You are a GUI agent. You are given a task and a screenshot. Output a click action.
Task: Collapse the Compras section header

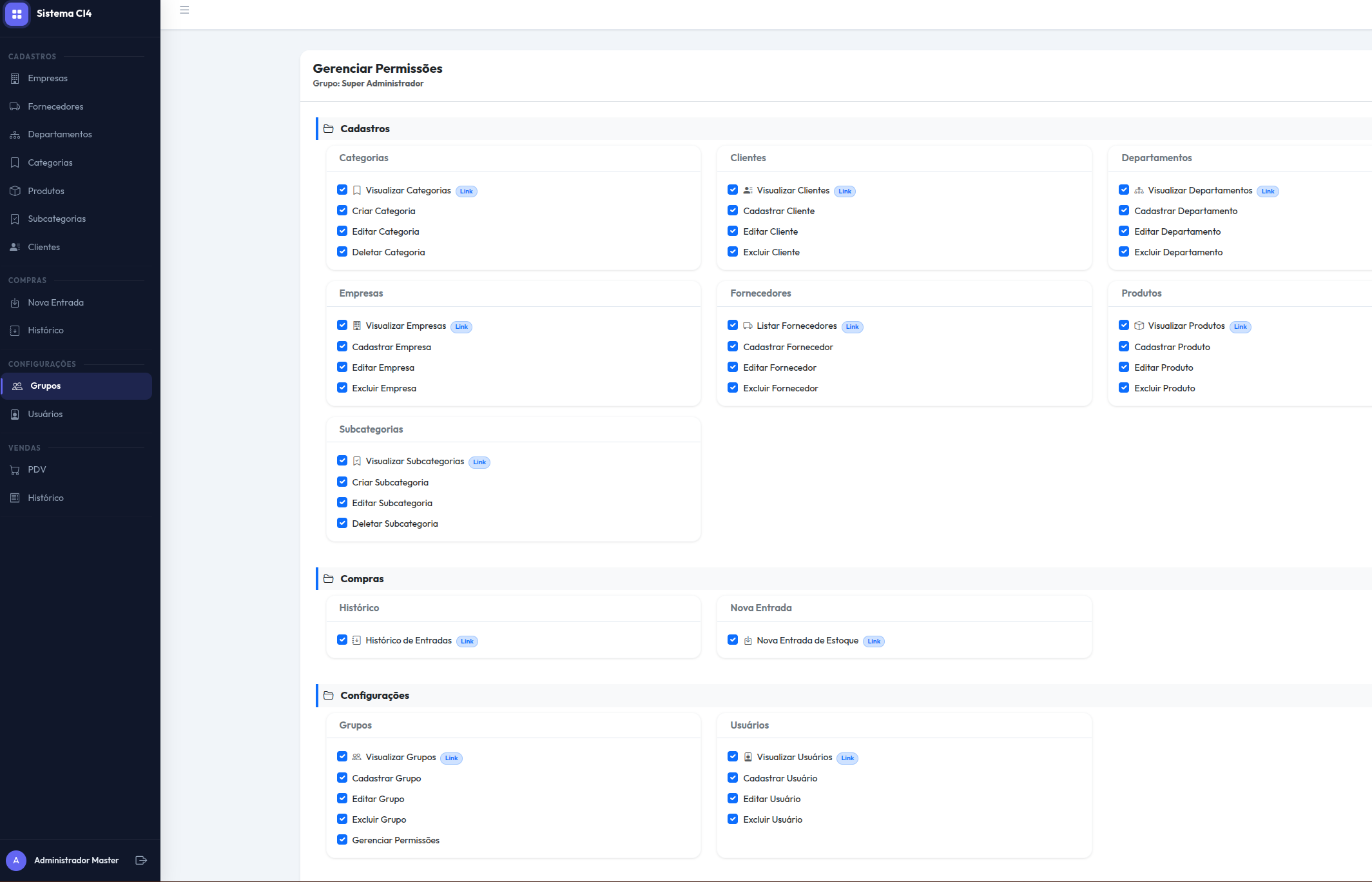[x=362, y=579]
